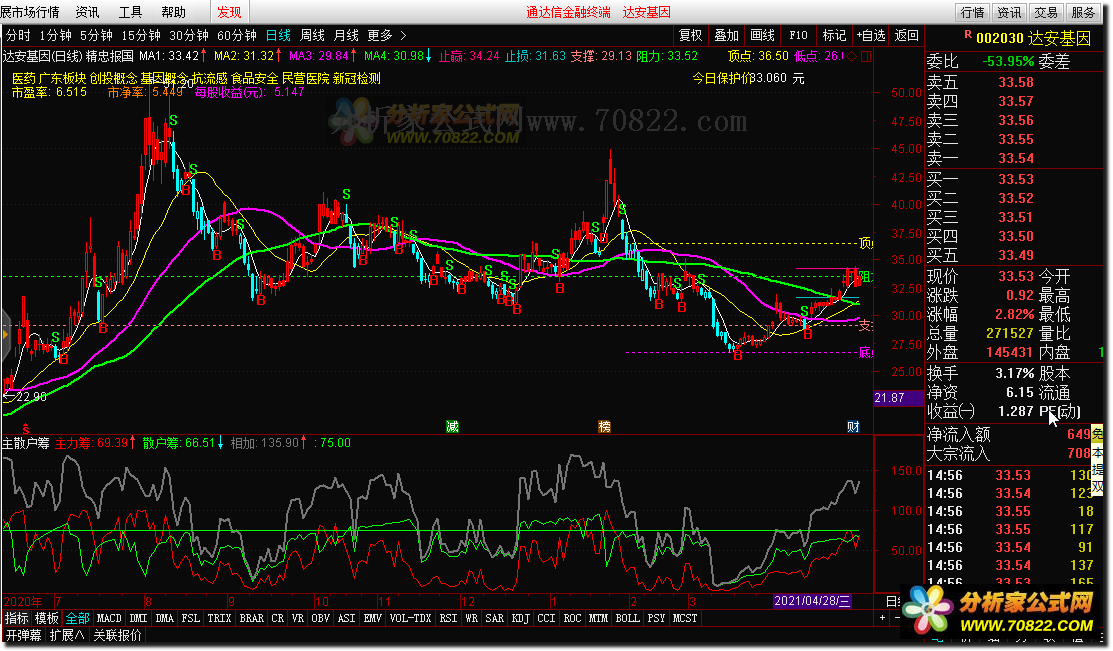The height and width of the screenshot is (651, 1113).
Task: Click the 资讯 button at top right
Action: 1009,12
